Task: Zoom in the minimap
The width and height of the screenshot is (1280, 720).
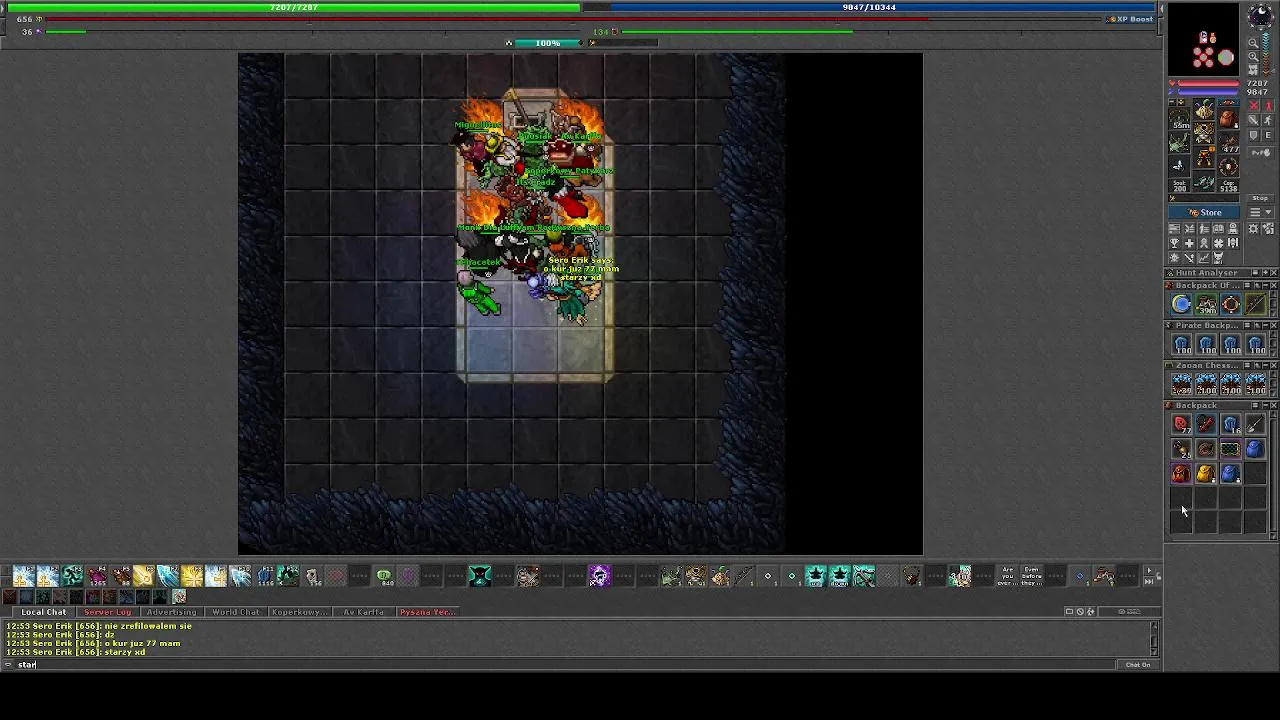Action: 1254,56
